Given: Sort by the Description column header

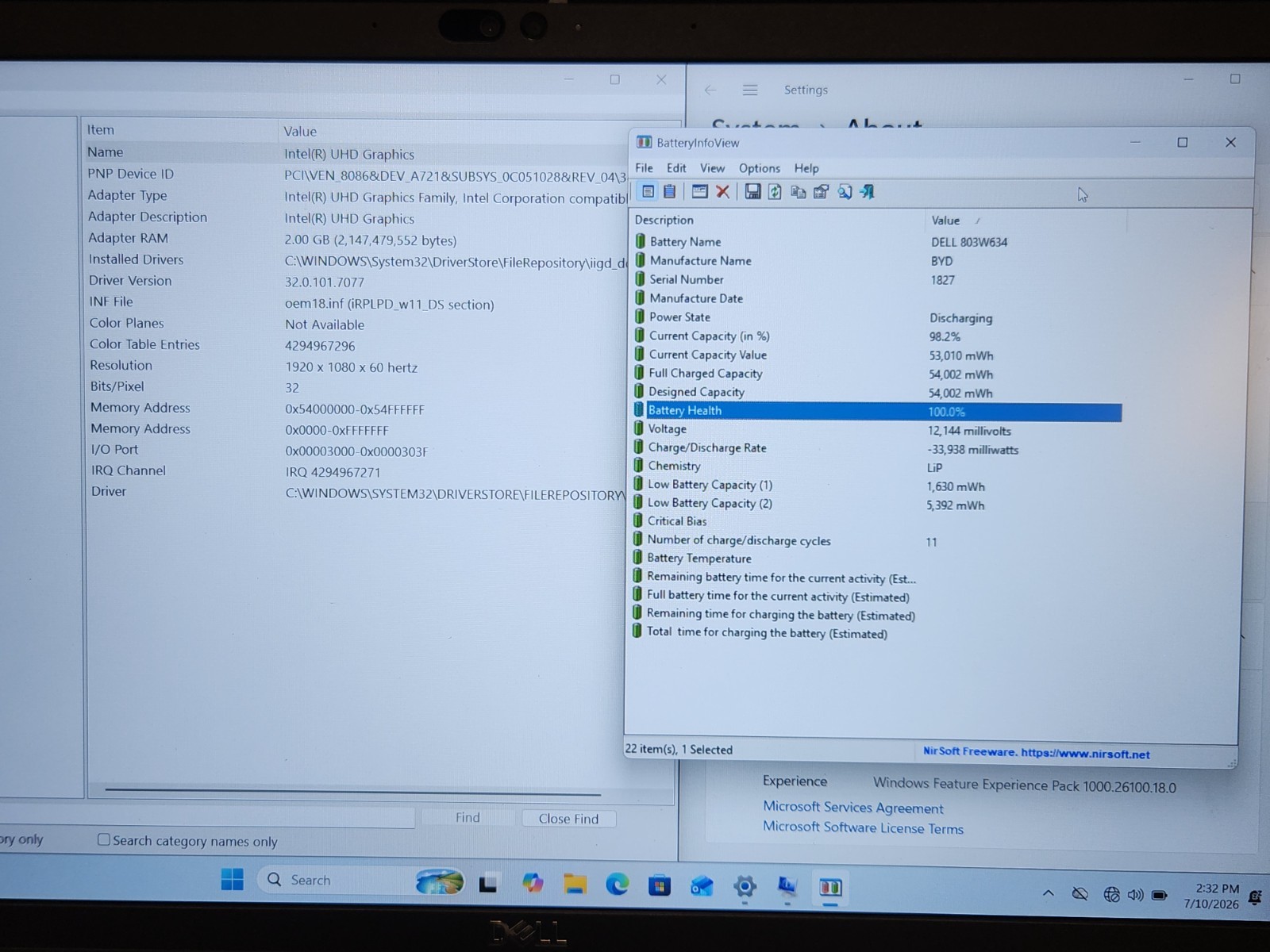Looking at the screenshot, I should tap(777, 220).
